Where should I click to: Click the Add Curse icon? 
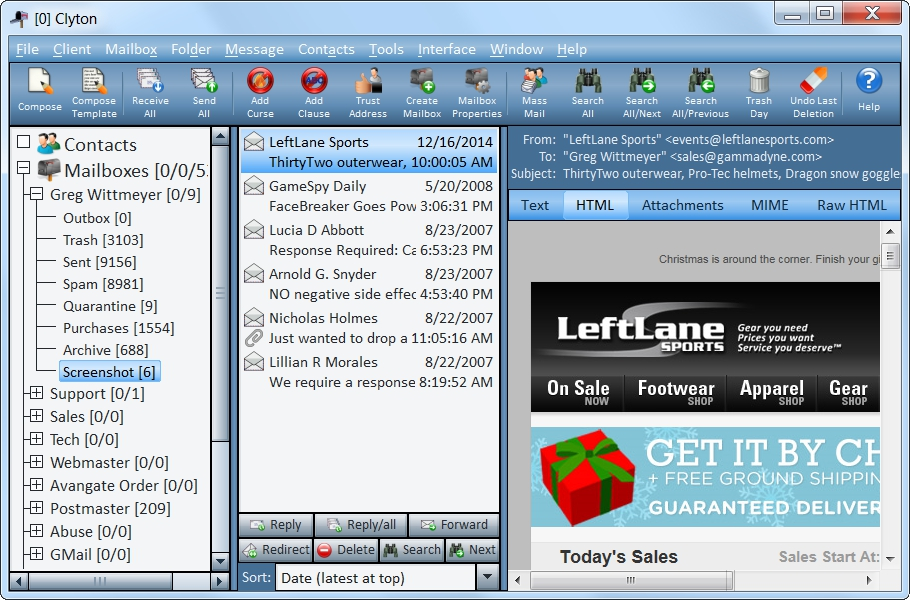pyautogui.click(x=260, y=81)
